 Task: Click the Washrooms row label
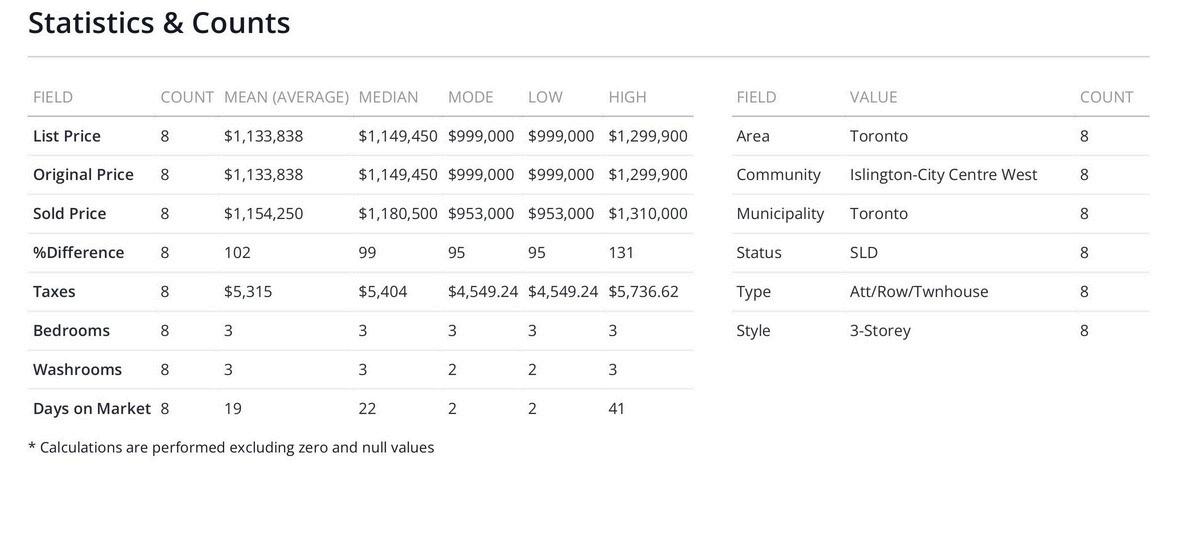77,370
